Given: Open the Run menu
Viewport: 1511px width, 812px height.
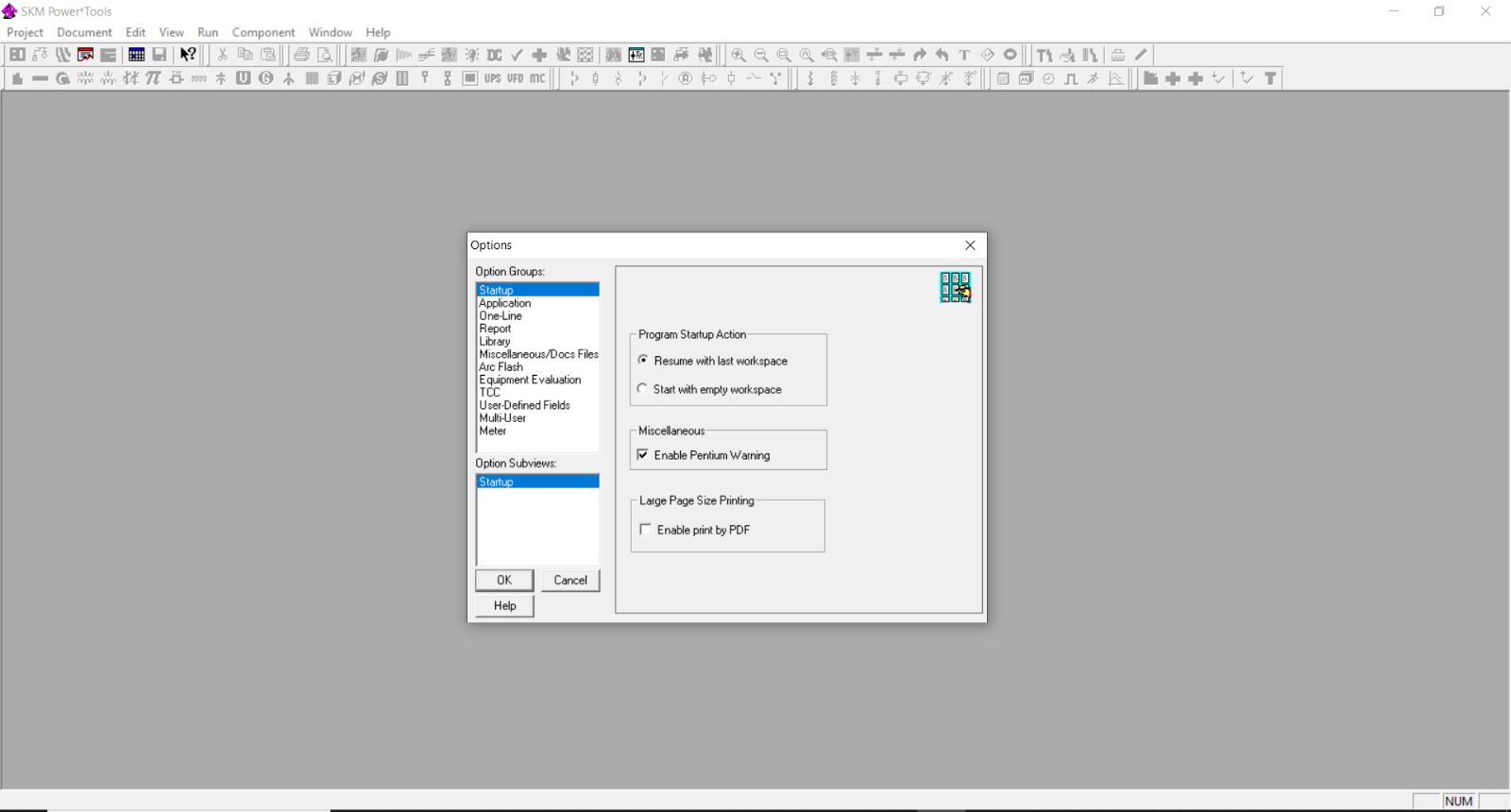Looking at the screenshot, I should tap(208, 32).
